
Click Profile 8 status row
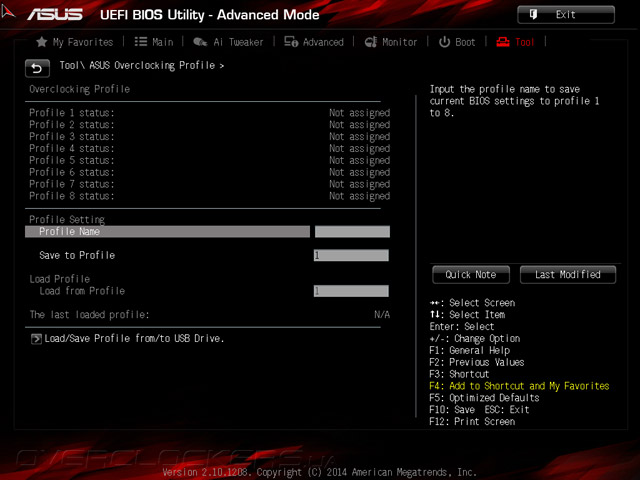209,196
